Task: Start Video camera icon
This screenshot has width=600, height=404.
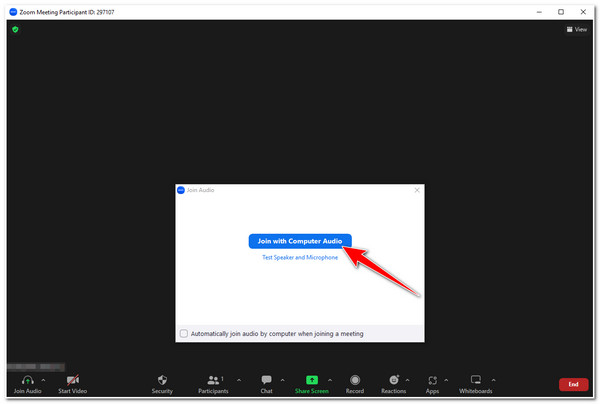Action: [x=73, y=380]
